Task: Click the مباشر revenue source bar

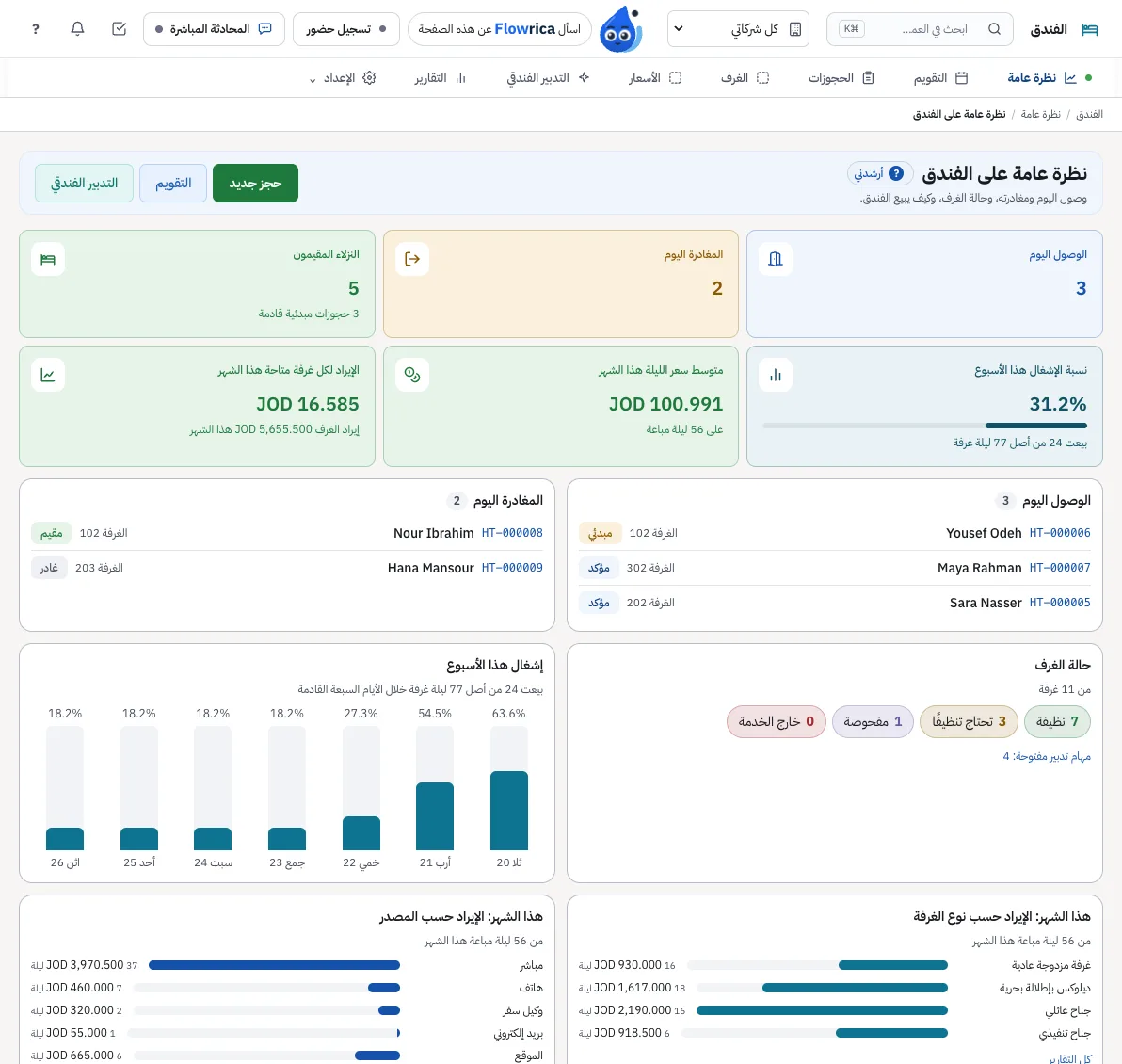Action: pyautogui.click(x=274, y=965)
